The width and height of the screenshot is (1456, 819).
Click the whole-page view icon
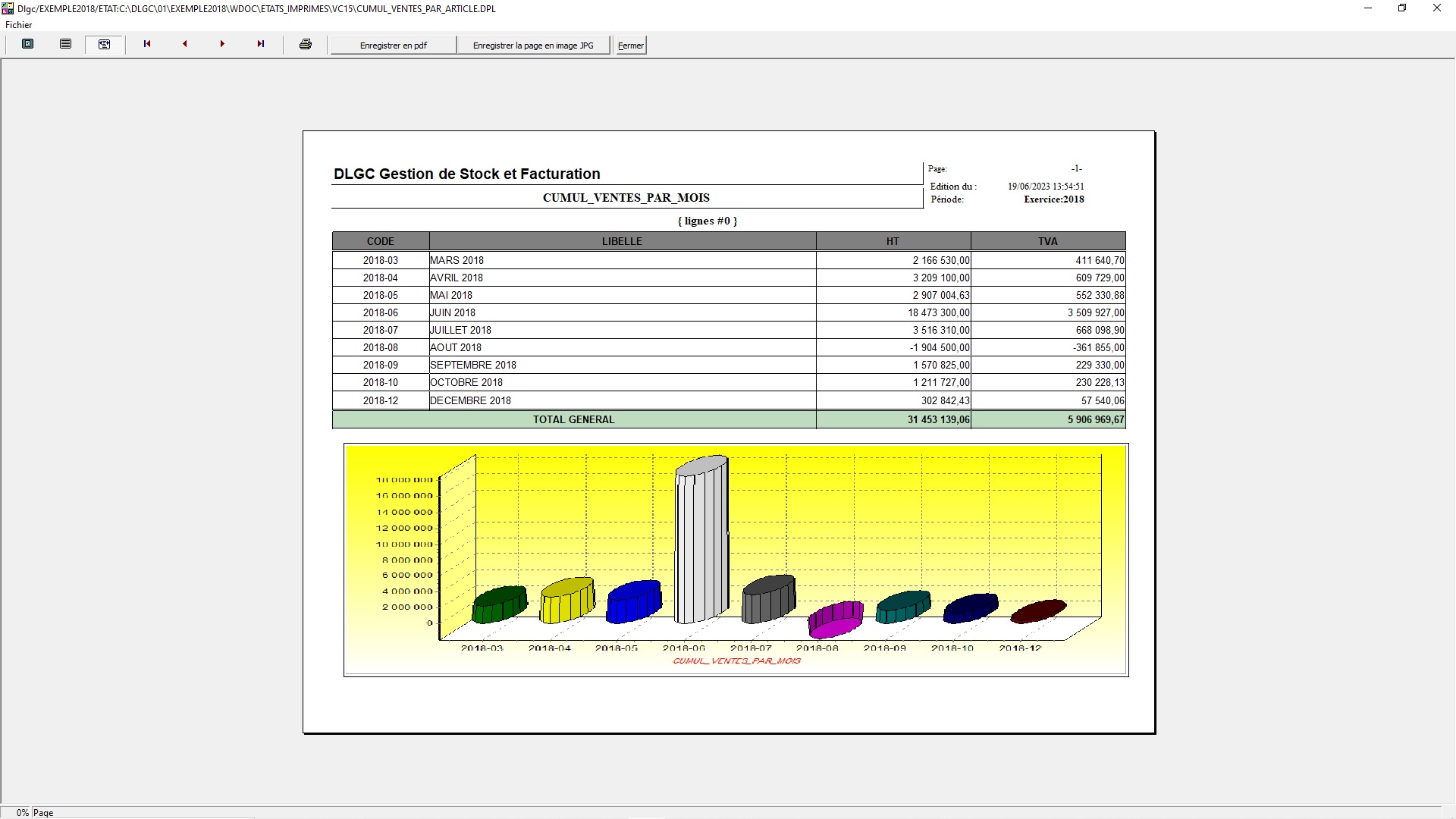pyautogui.click(x=28, y=44)
